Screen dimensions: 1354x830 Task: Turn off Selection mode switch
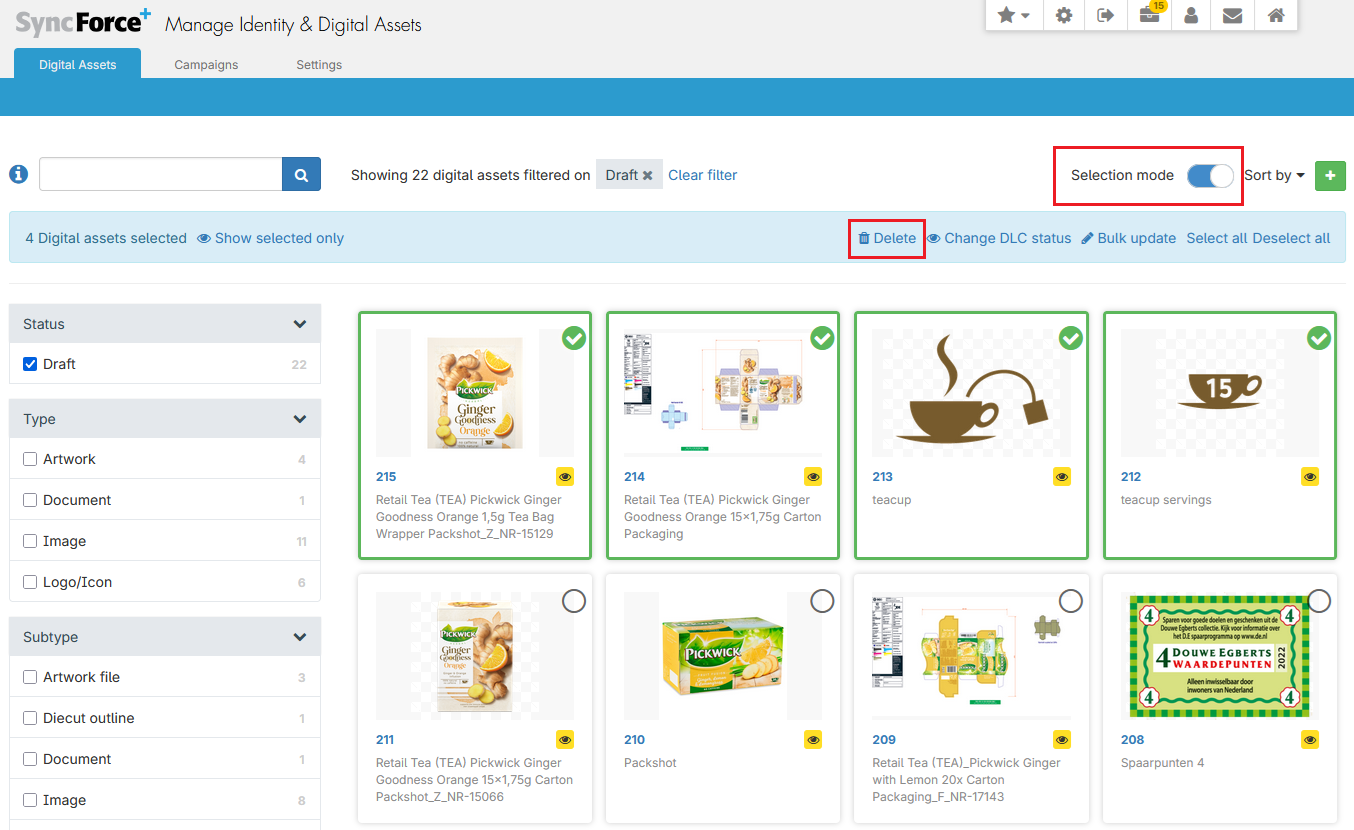tap(1210, 175)
